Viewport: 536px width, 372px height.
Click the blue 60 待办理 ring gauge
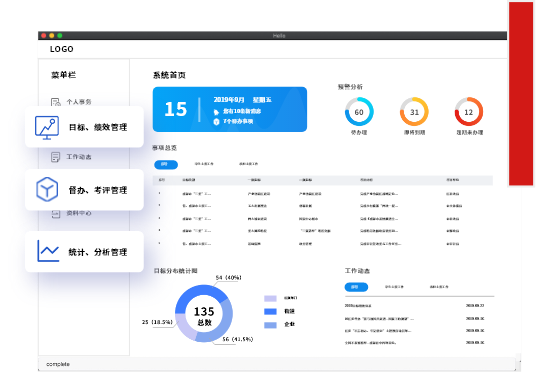359,112
